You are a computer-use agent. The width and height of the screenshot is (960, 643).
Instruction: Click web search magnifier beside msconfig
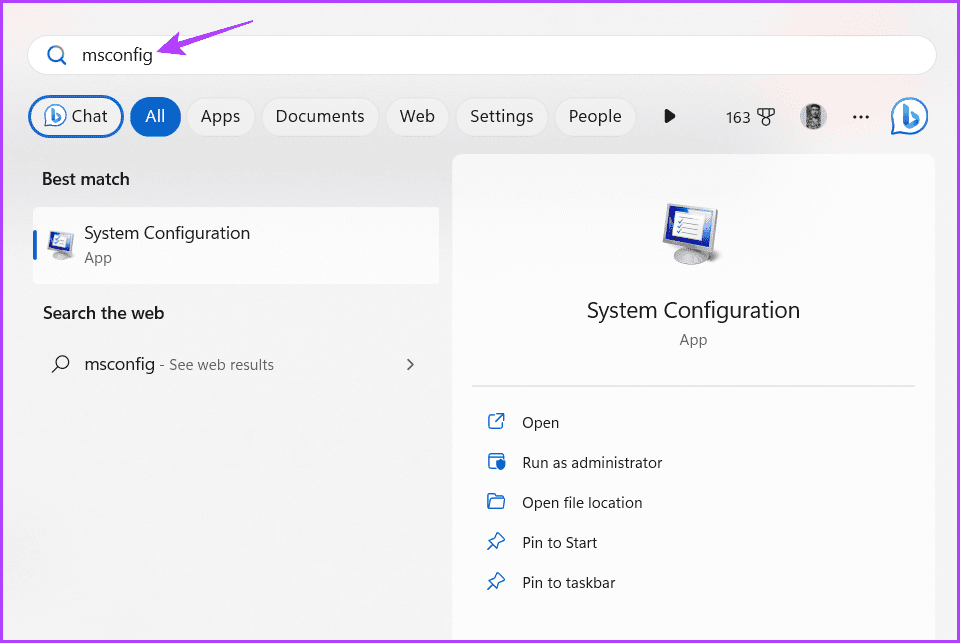pos(60,364)
